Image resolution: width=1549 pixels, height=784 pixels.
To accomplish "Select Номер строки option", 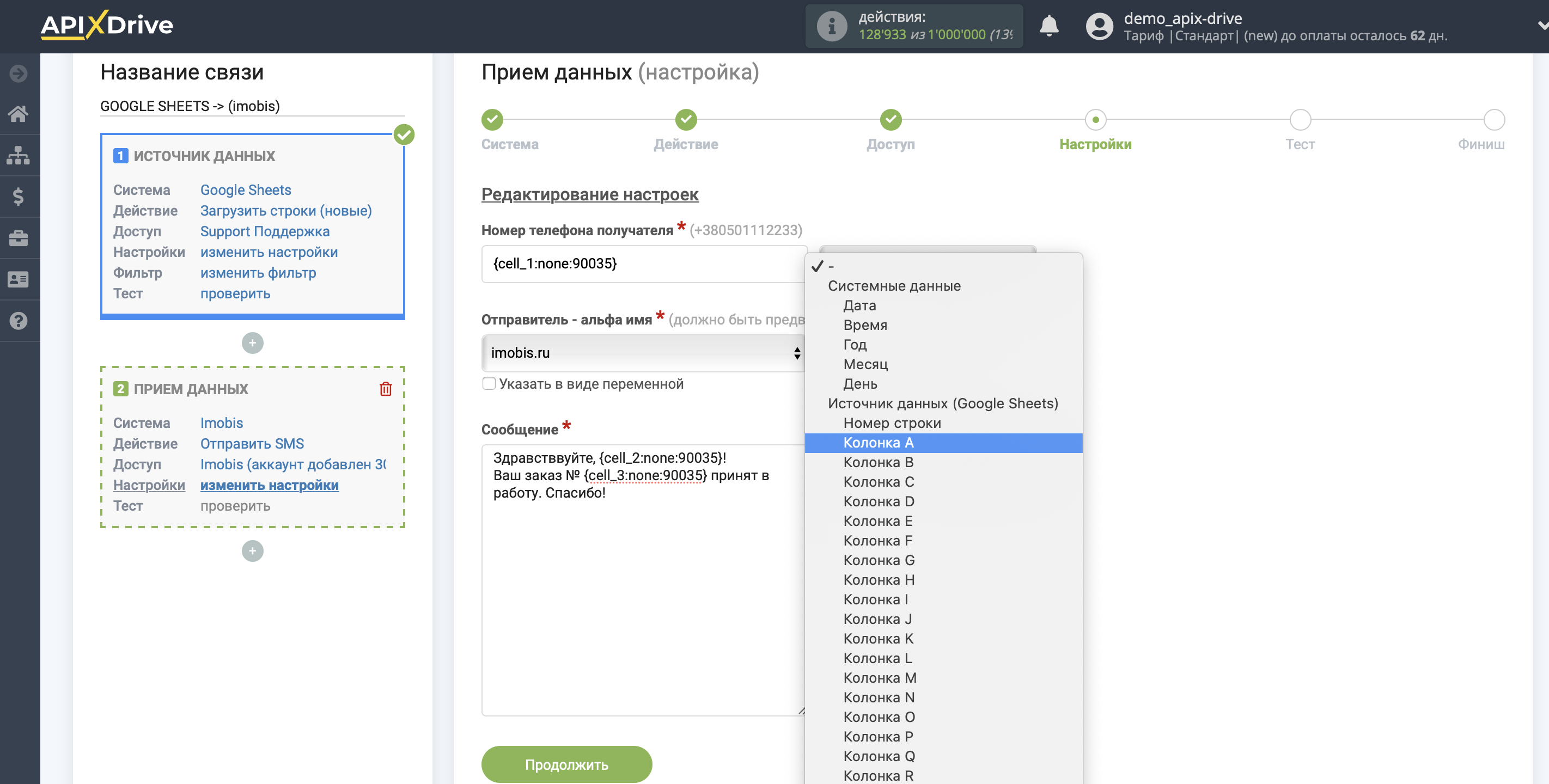I will click(x=943, y=423).
